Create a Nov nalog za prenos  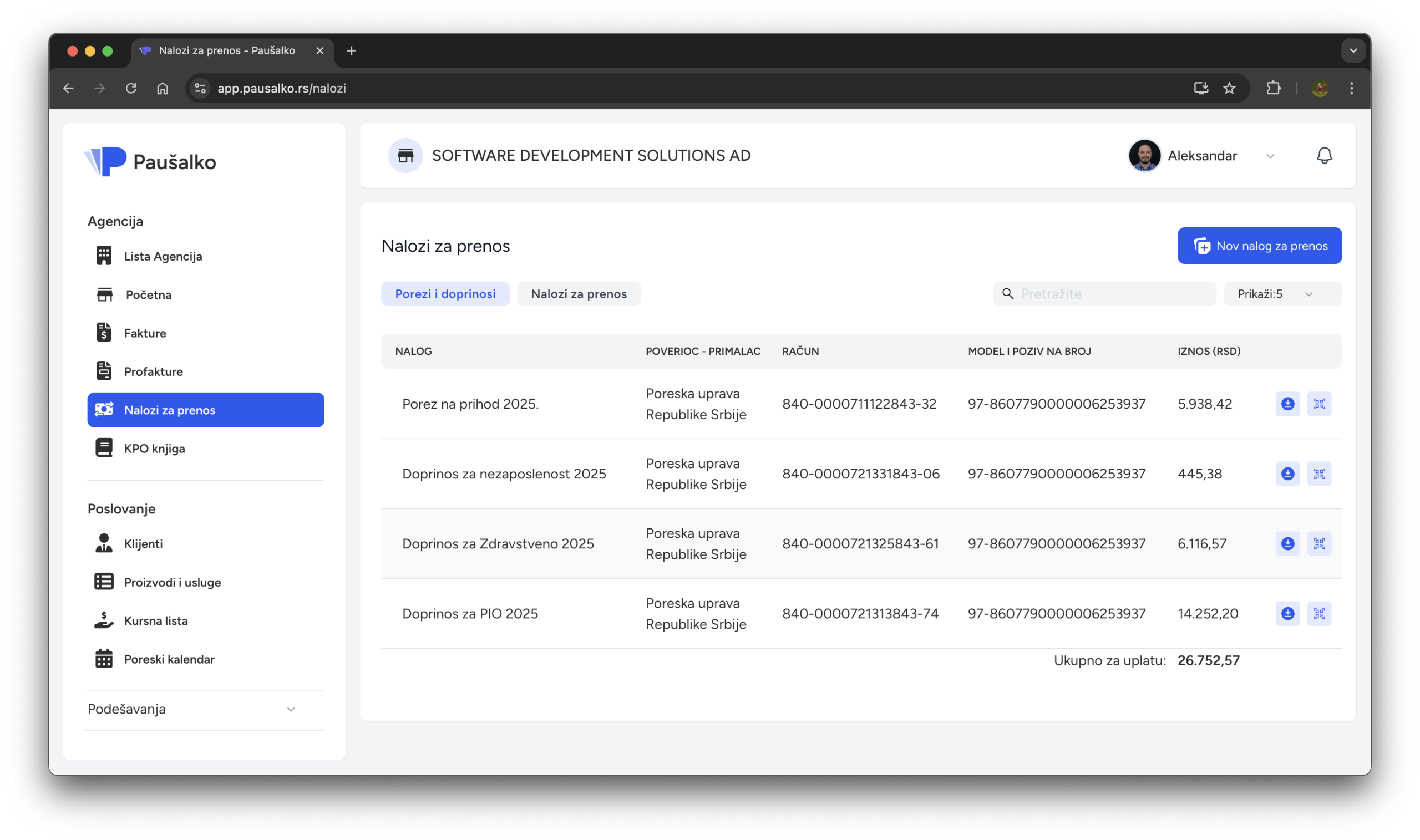[x=1259, y=246]
